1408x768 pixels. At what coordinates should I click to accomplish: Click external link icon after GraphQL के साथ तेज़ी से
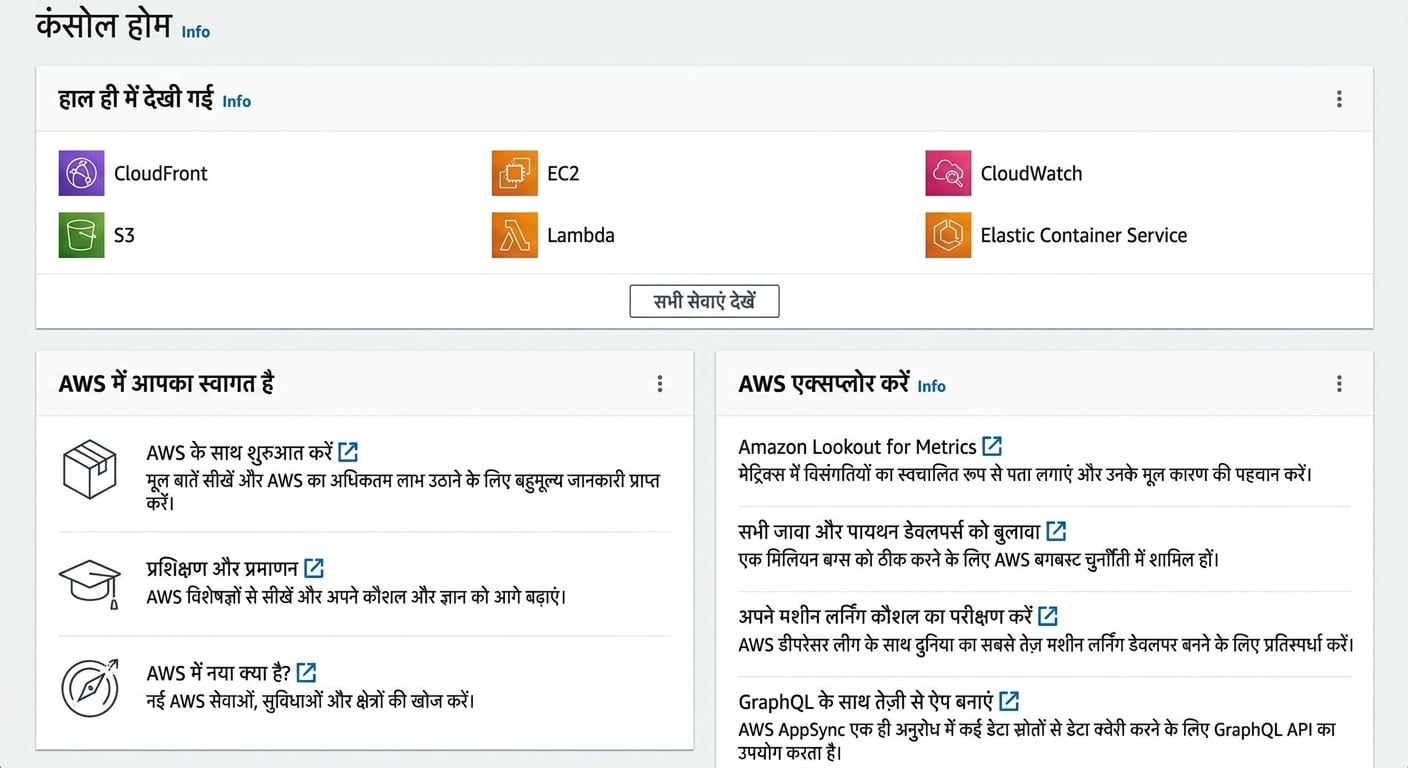coord(1010,700)
